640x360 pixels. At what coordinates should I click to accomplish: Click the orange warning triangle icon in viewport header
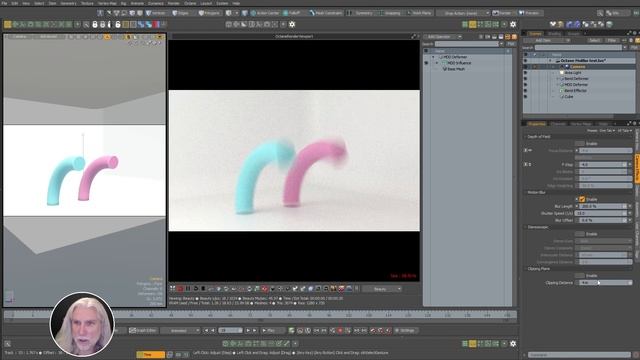click(107, 37)
